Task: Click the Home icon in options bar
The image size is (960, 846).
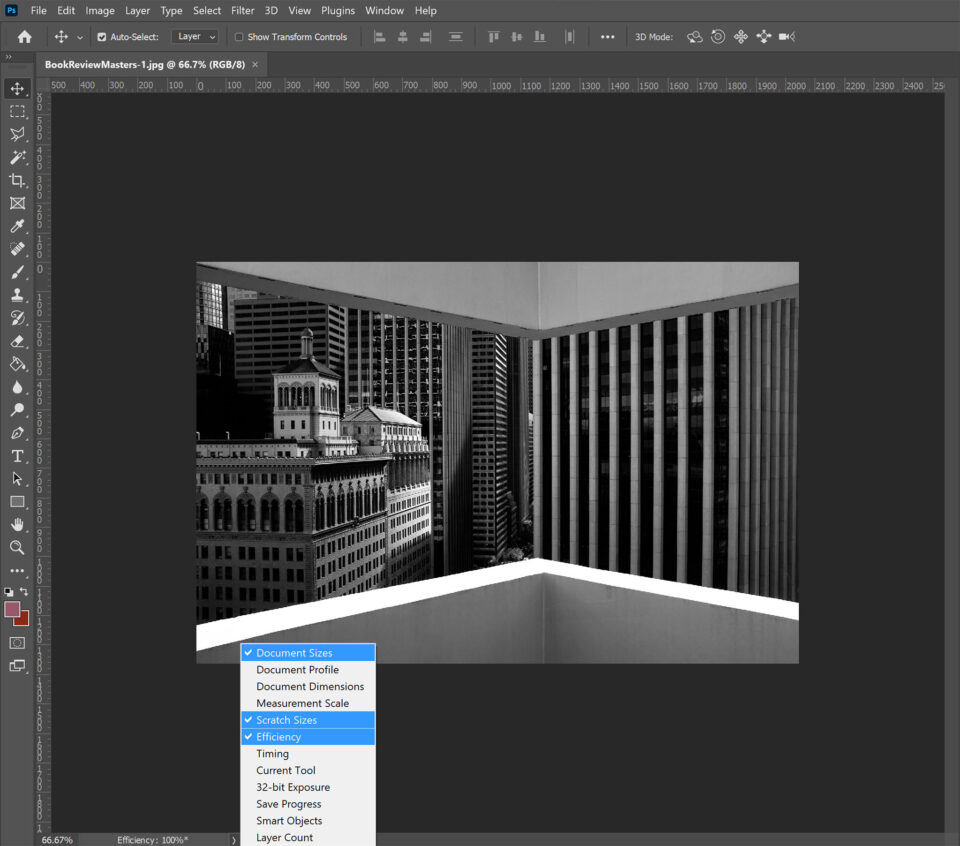Action: pyautogui.click(x=25, y=37)
